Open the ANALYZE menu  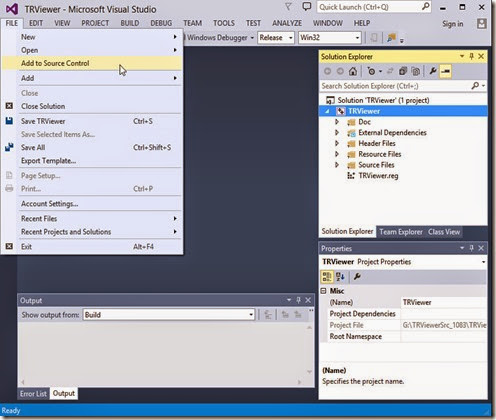[x=287, y=23]
